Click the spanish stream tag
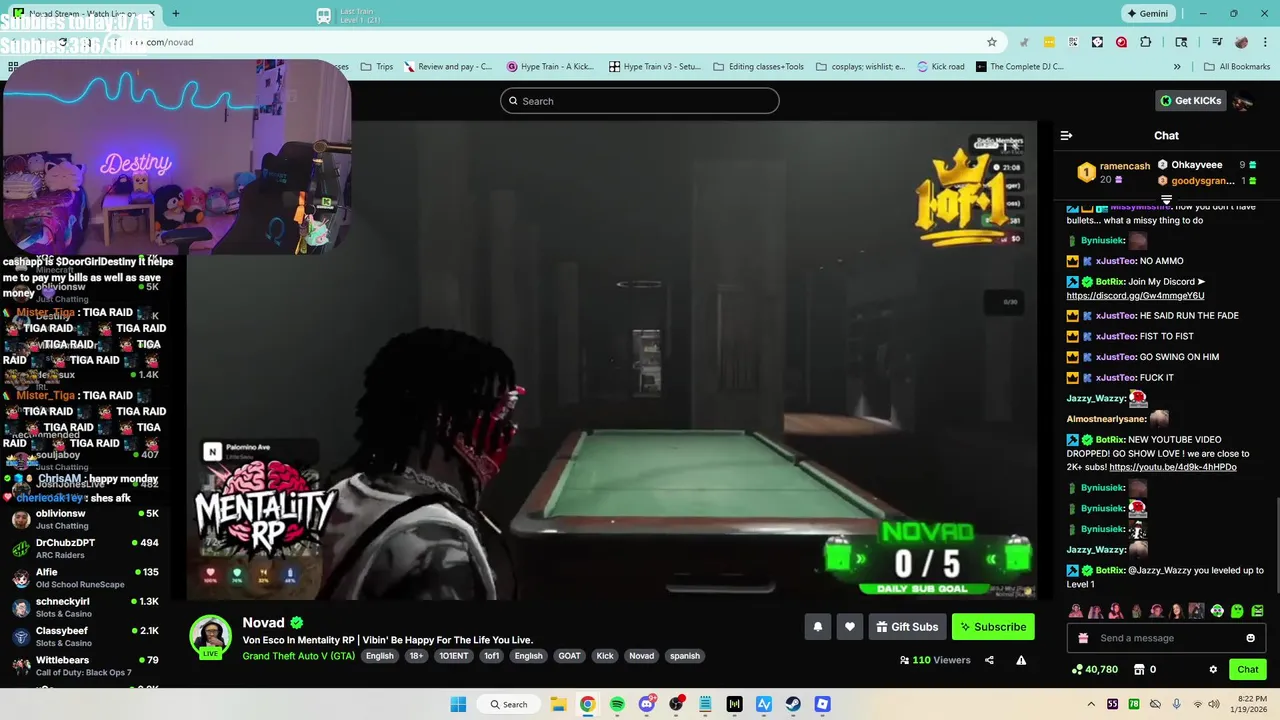 (685, 656)
